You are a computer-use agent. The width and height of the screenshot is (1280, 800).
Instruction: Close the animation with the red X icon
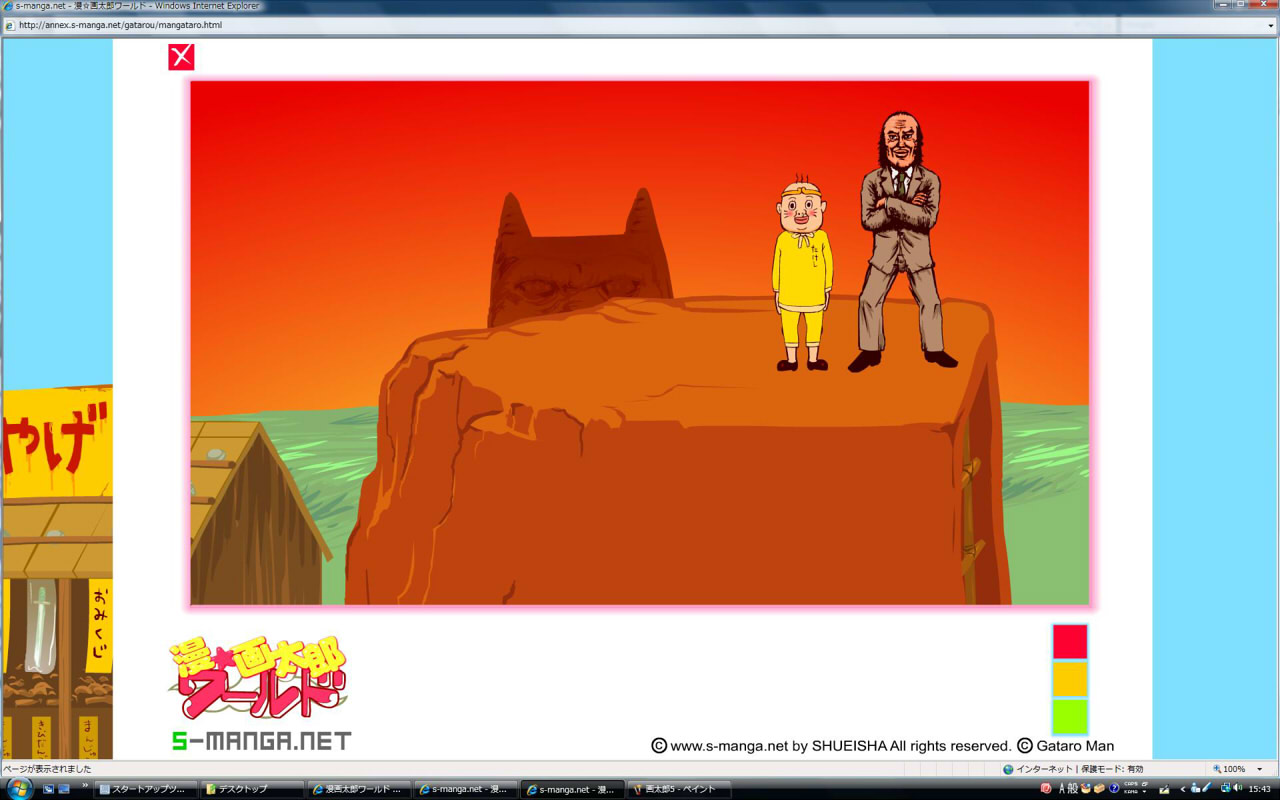click(x=181, y=57)
